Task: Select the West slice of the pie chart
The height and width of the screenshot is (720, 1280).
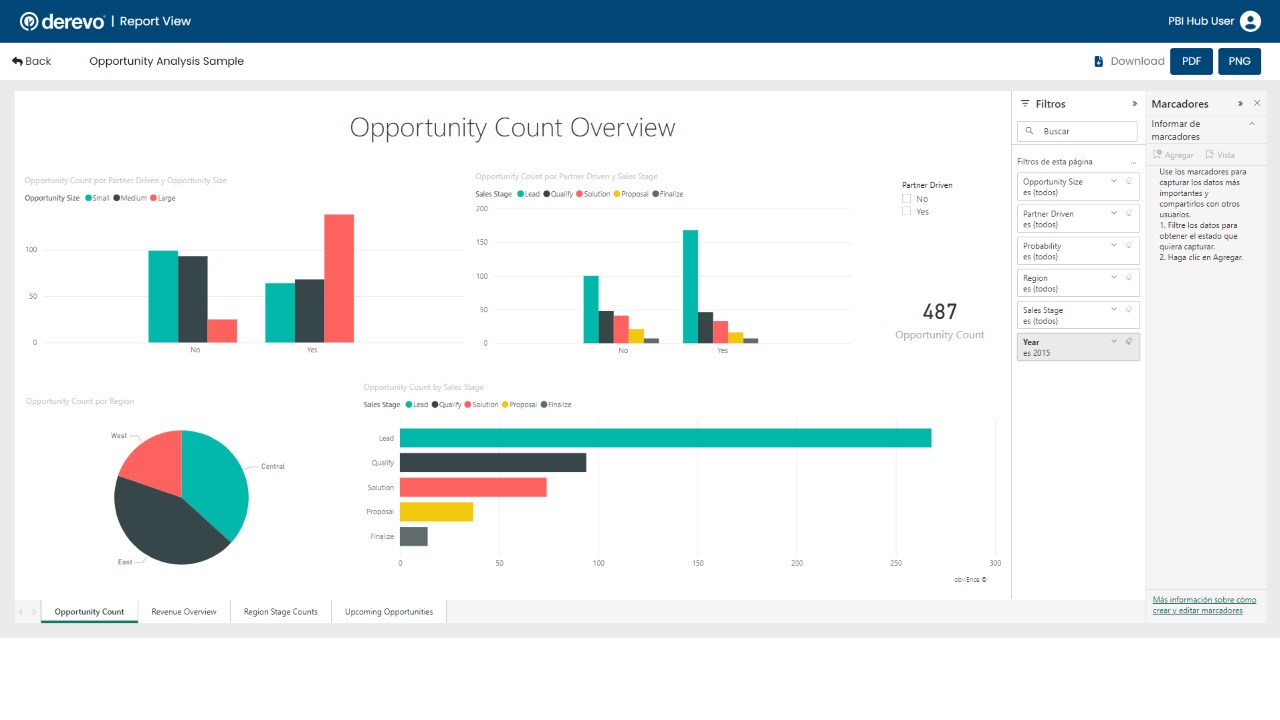Action: point(155,462)
